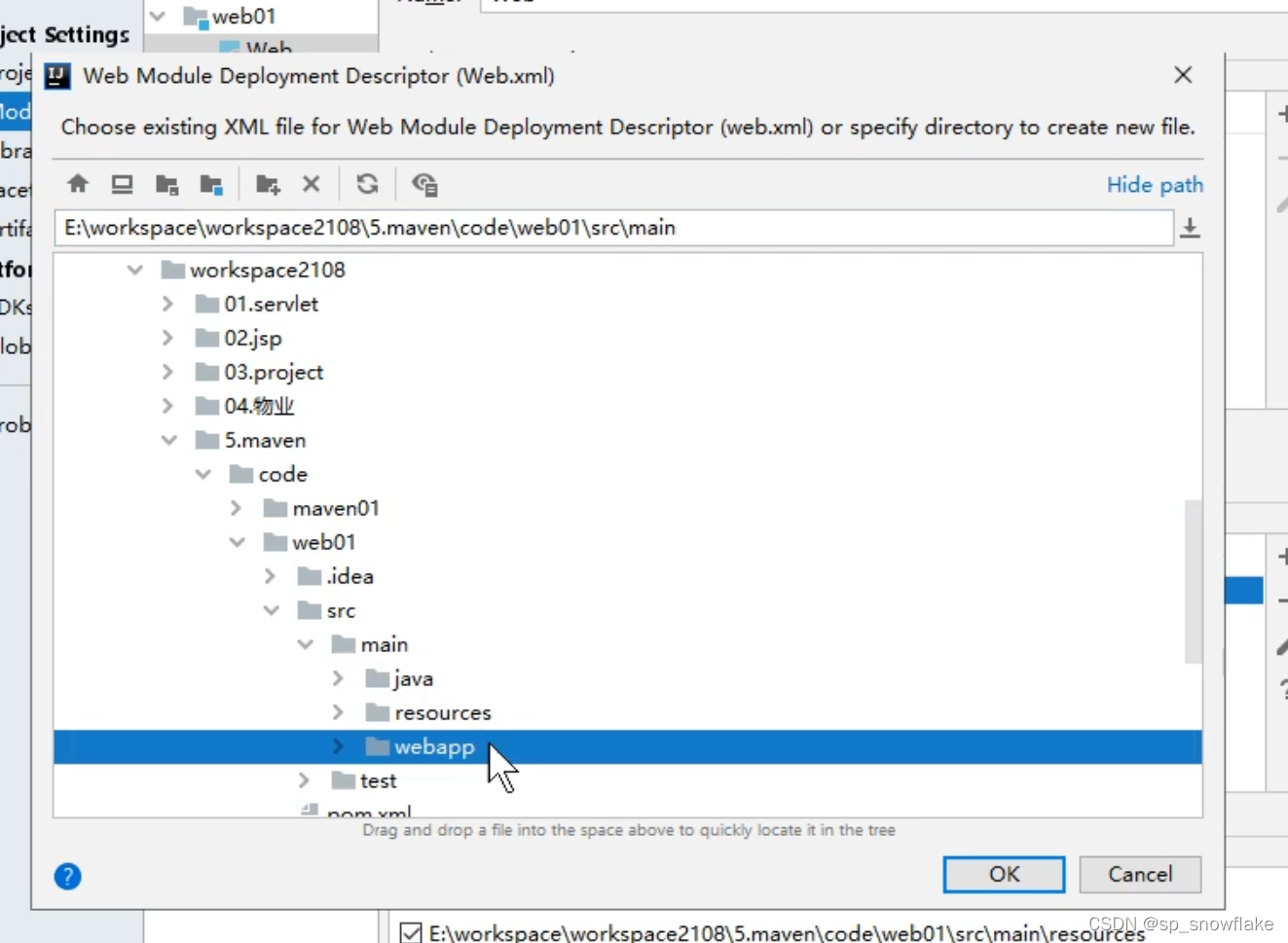The width and height of the screenshot is (1288, 943).
Task: Collapse web01 module in Project Structure window
Action: pos(158,17)
